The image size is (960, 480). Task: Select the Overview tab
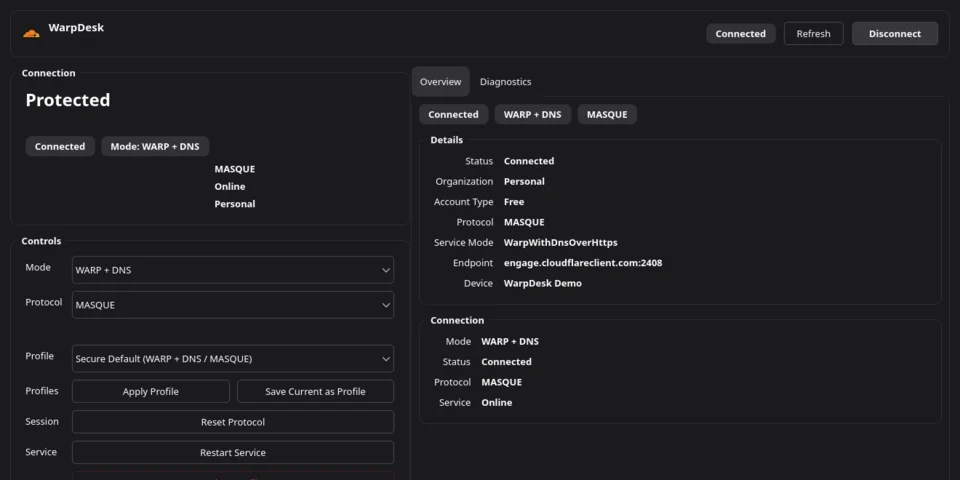click(440, 81)
